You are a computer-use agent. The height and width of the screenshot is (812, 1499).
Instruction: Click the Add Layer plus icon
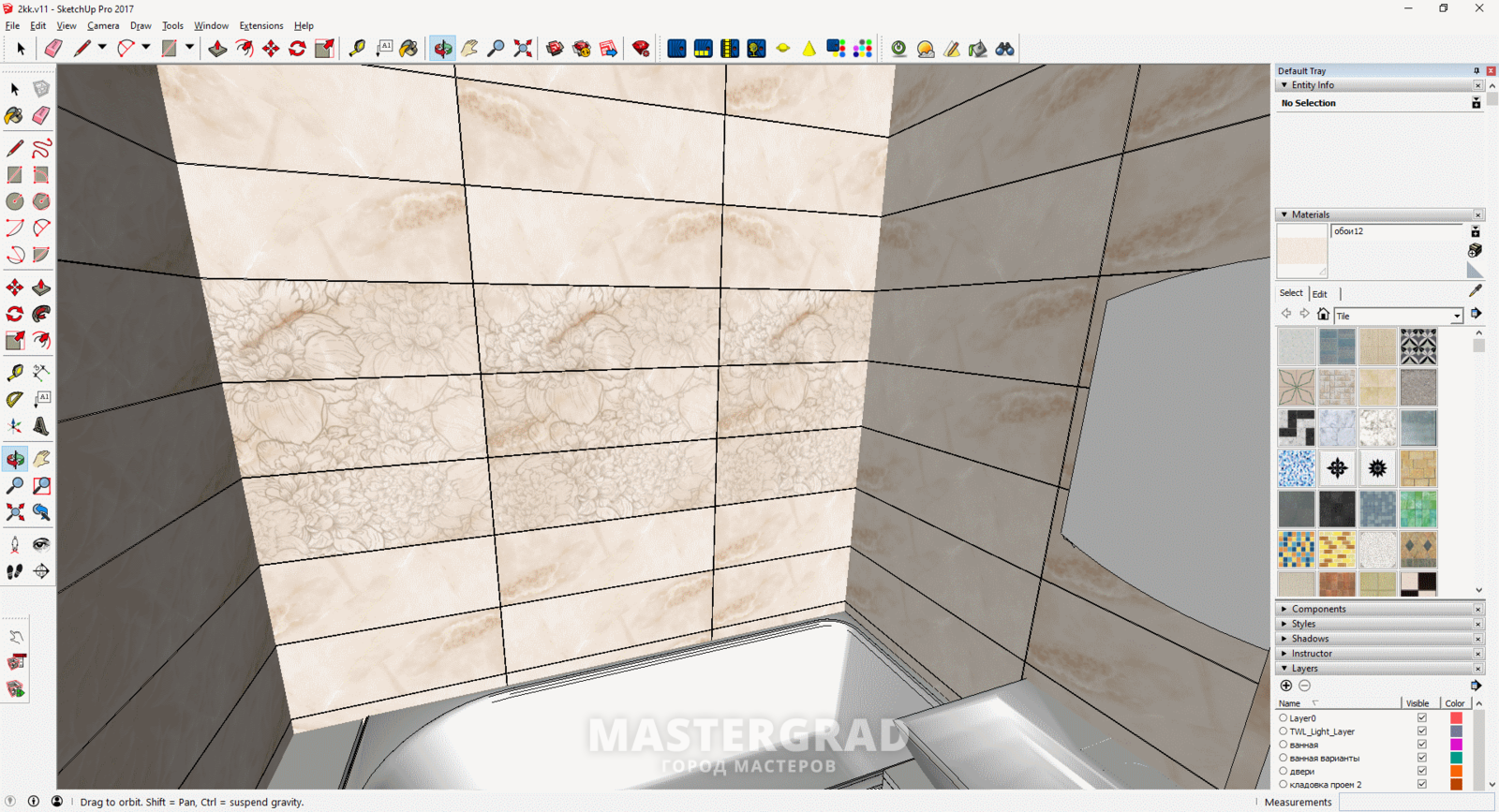(x=1286, y=686)
